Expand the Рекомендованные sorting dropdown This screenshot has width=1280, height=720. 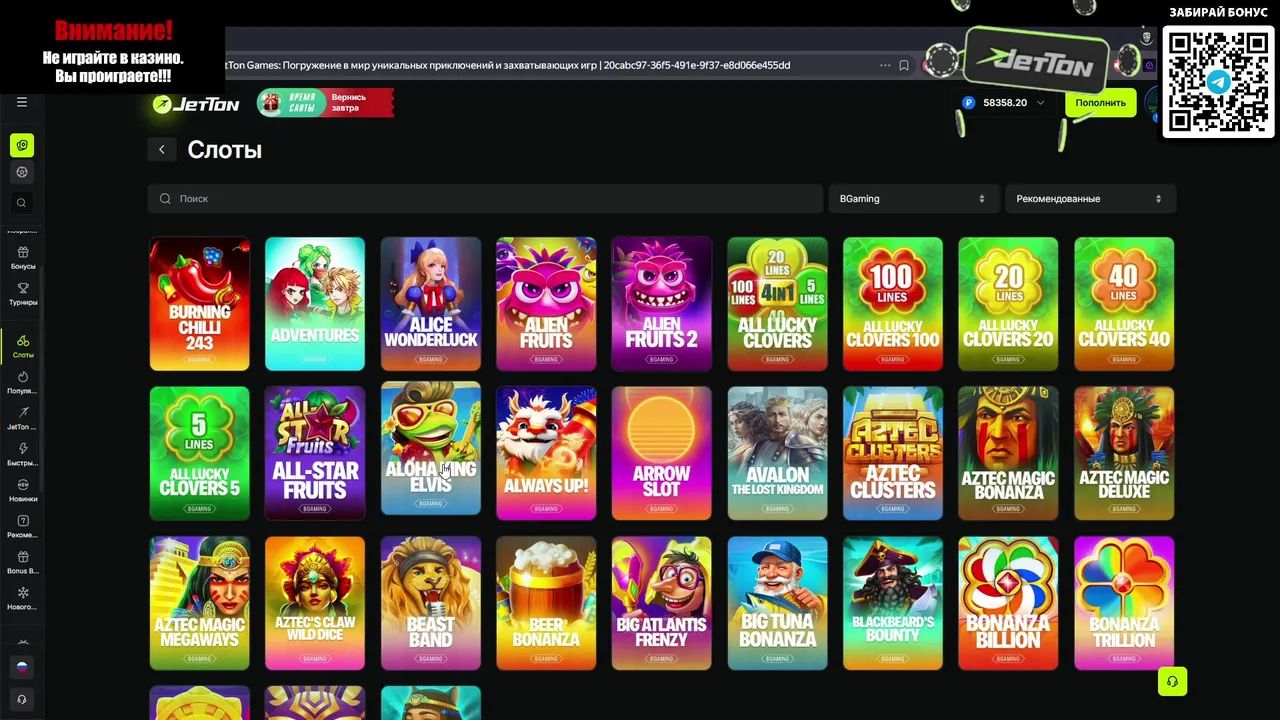coord(1090,199)
